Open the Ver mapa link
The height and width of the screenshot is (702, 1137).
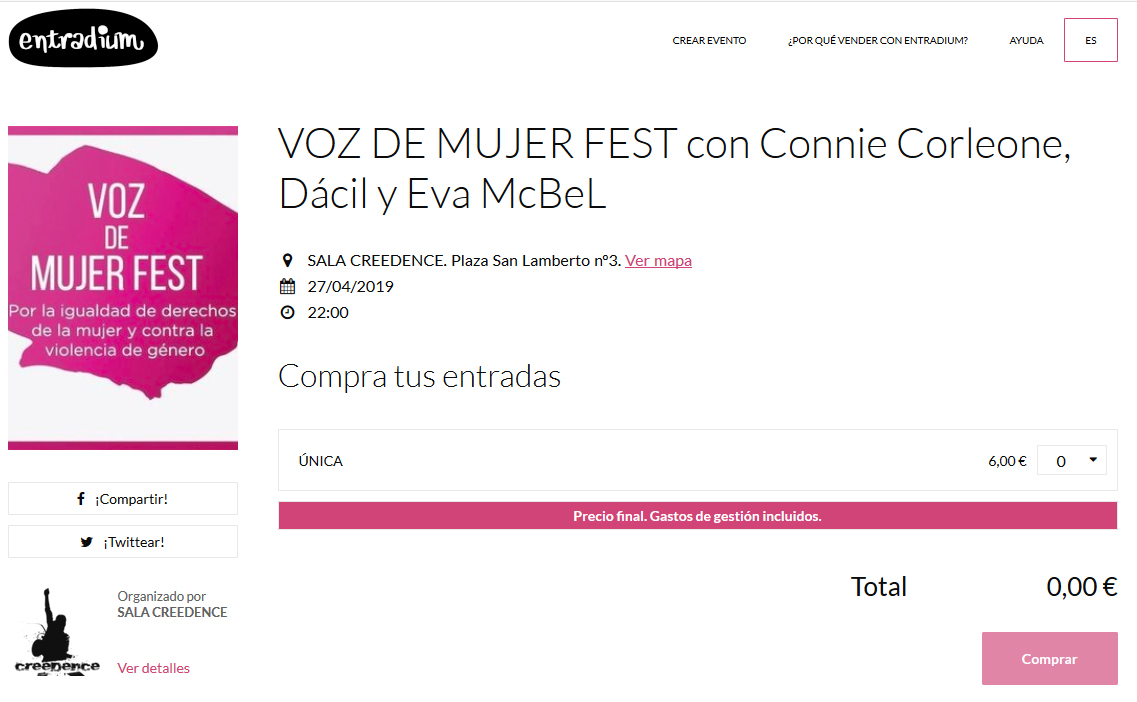click(658, 261)
